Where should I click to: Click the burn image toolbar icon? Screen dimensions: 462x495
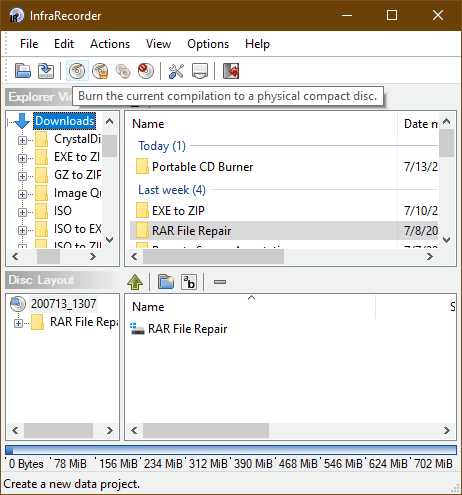tap(100, 71)
